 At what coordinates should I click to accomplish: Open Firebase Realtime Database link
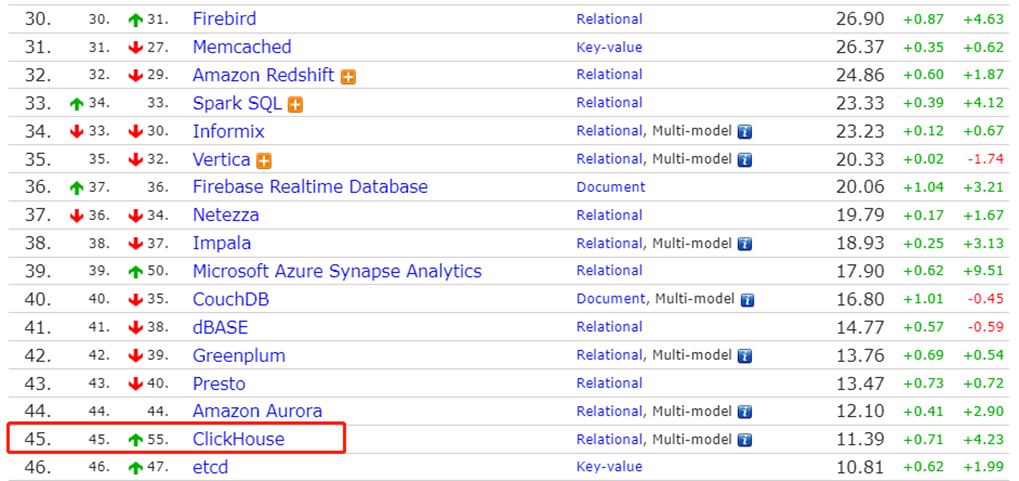pyautogui.click(x=310, y=187)
